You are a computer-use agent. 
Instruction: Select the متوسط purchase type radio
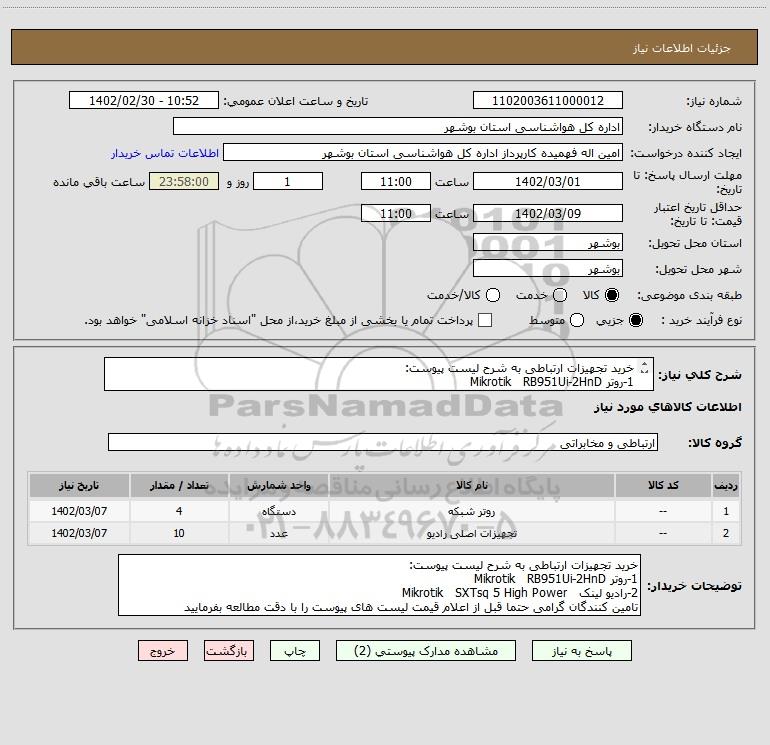[x=577, y=320]
